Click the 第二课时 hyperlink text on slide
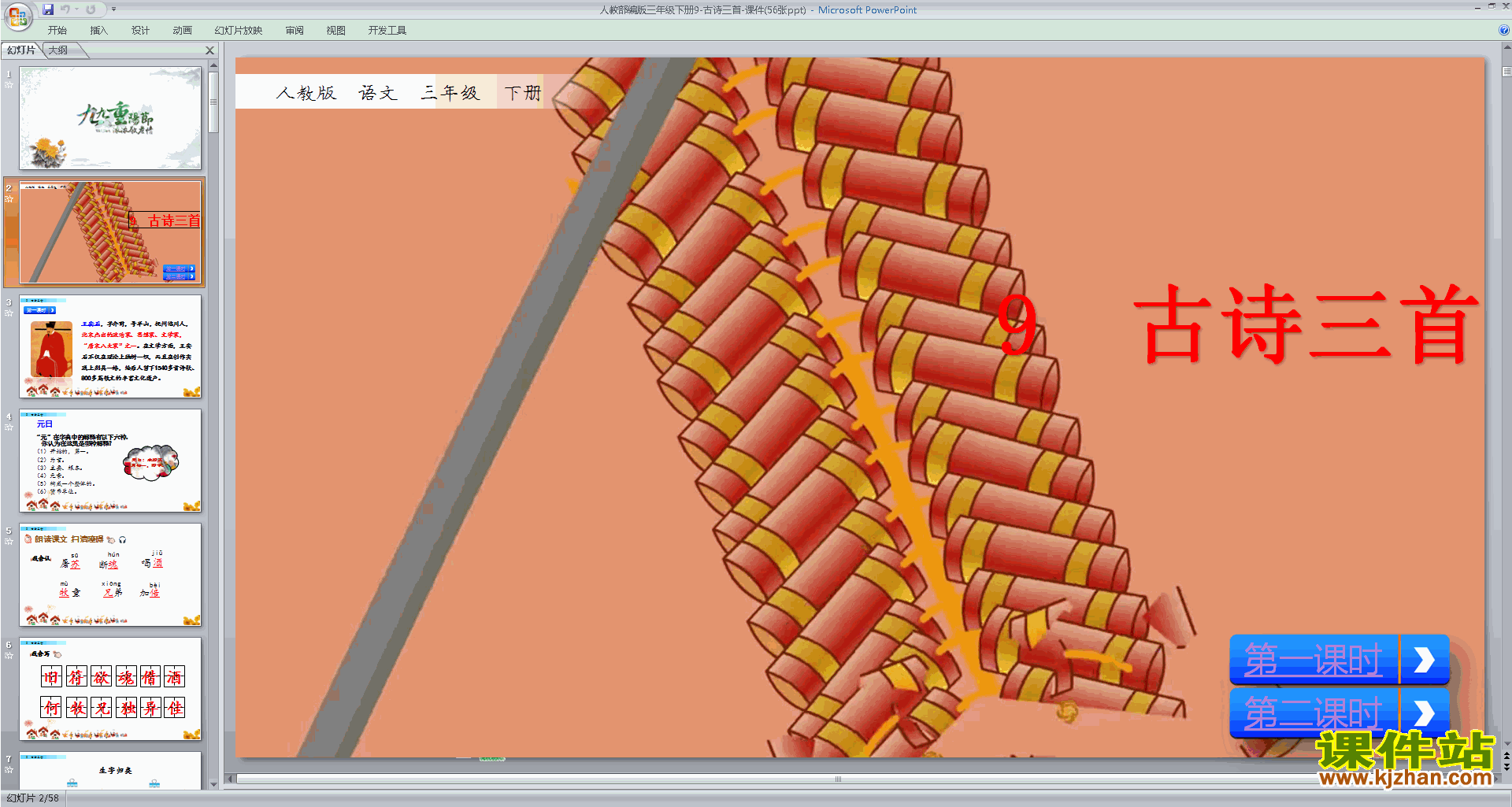1512x807 pixels. pos(1313,713)
